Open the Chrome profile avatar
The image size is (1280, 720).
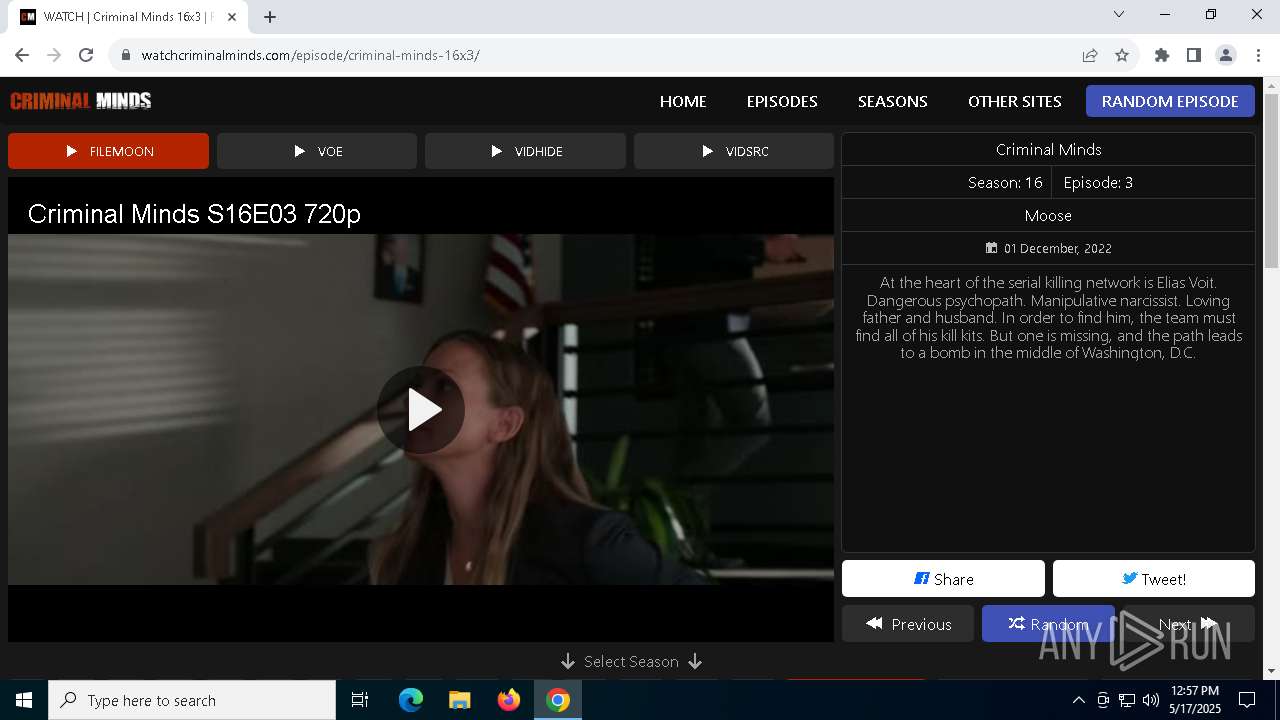1226,55
